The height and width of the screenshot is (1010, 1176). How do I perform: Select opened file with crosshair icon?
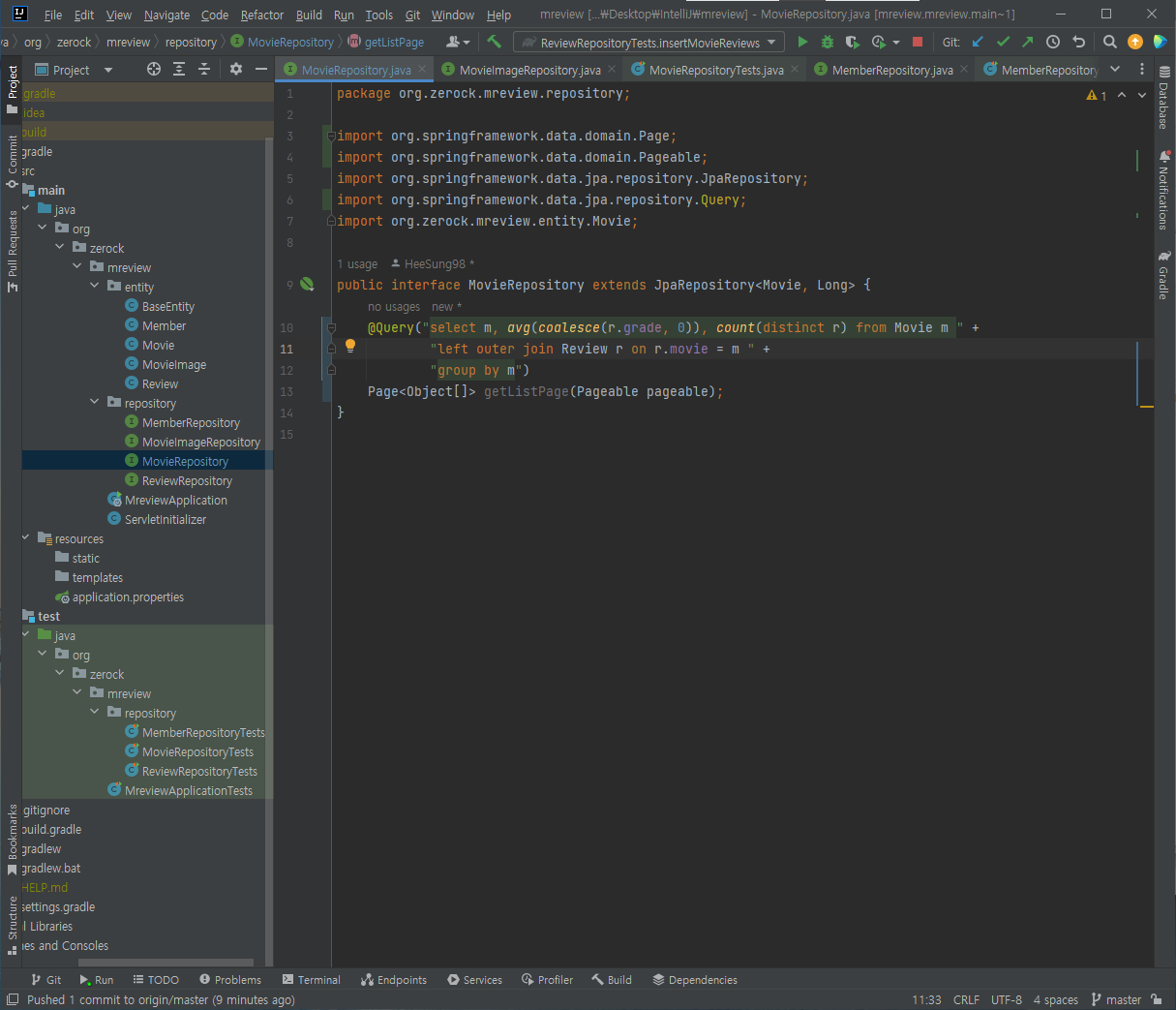tap(154, 69)
